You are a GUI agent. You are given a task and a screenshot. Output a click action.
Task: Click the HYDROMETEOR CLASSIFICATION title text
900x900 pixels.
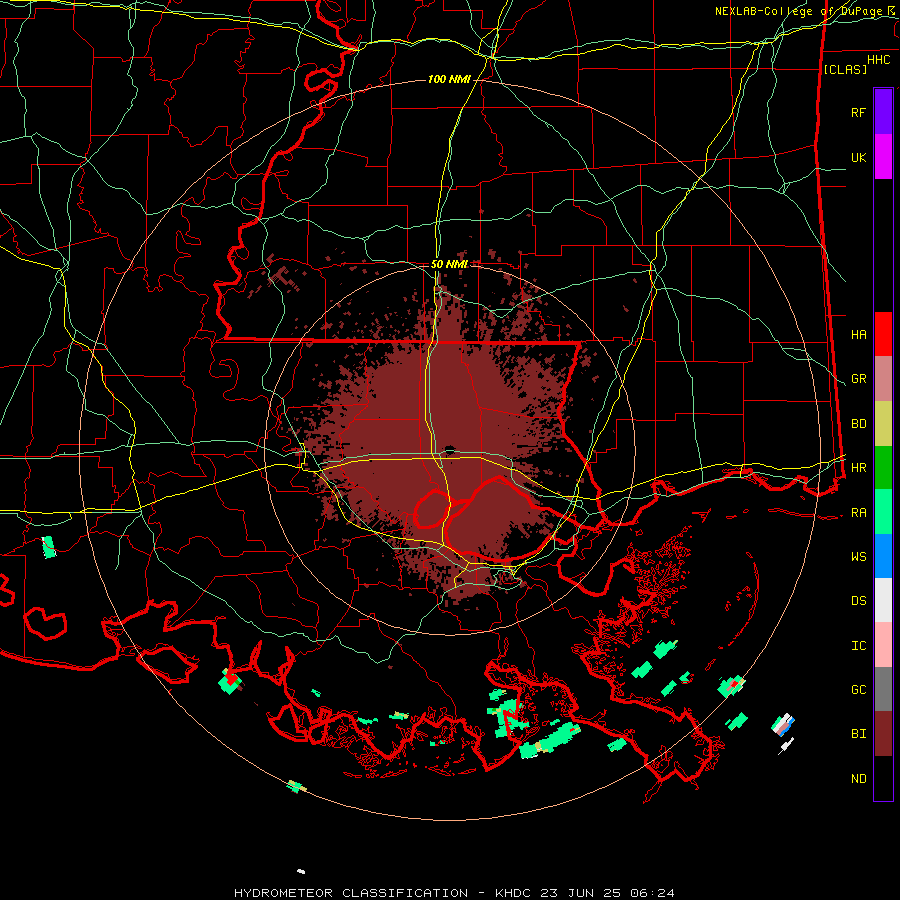tap(351, 893)
